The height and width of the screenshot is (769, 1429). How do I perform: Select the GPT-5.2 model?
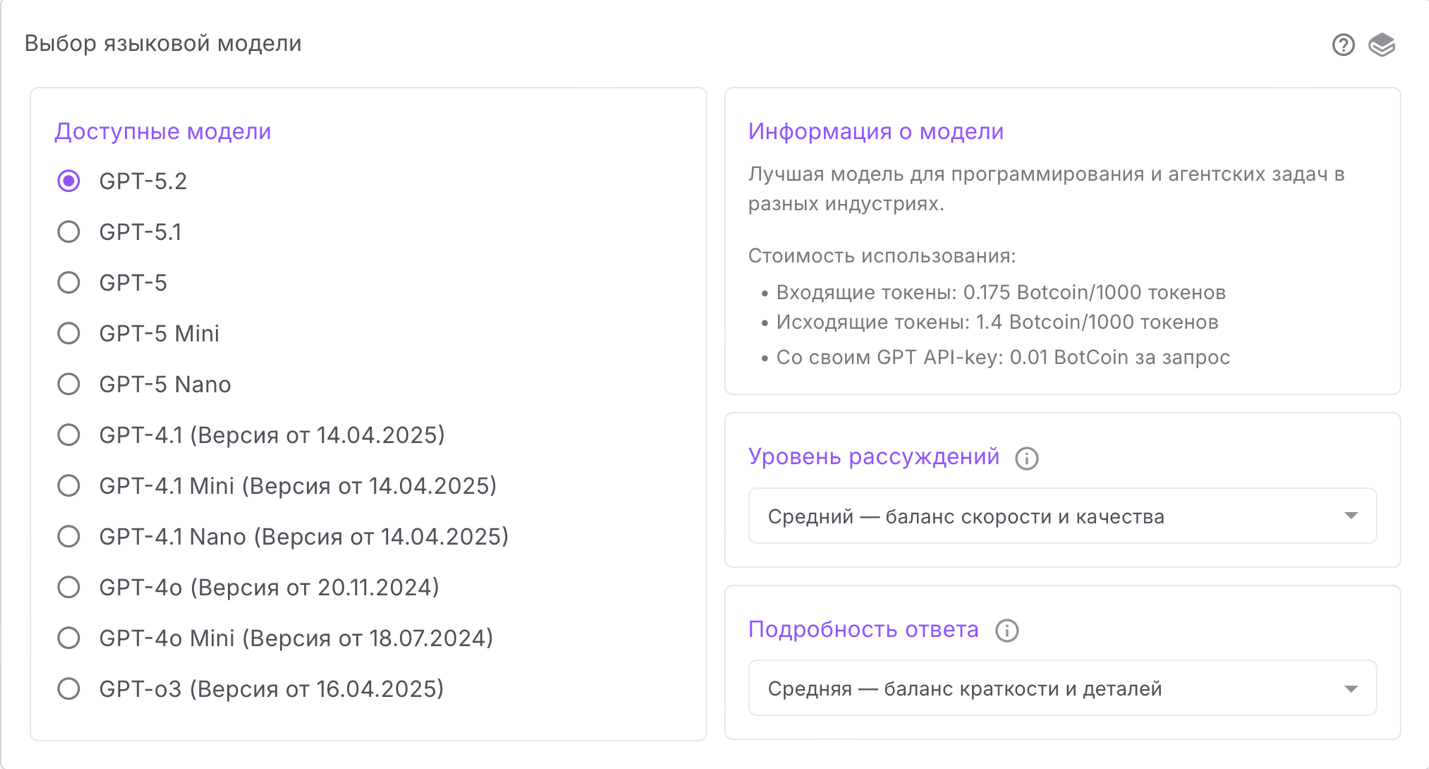[68, 181]
